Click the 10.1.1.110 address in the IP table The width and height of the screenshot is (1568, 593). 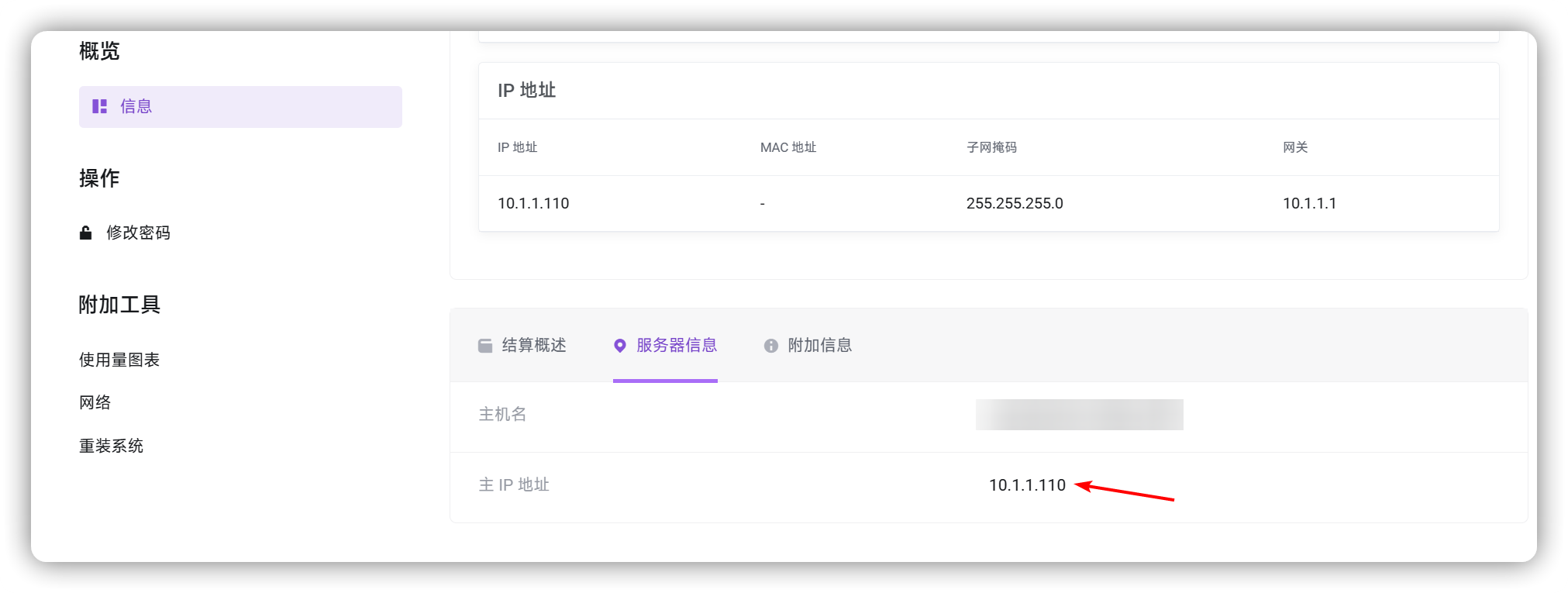(x=533, y=203)
